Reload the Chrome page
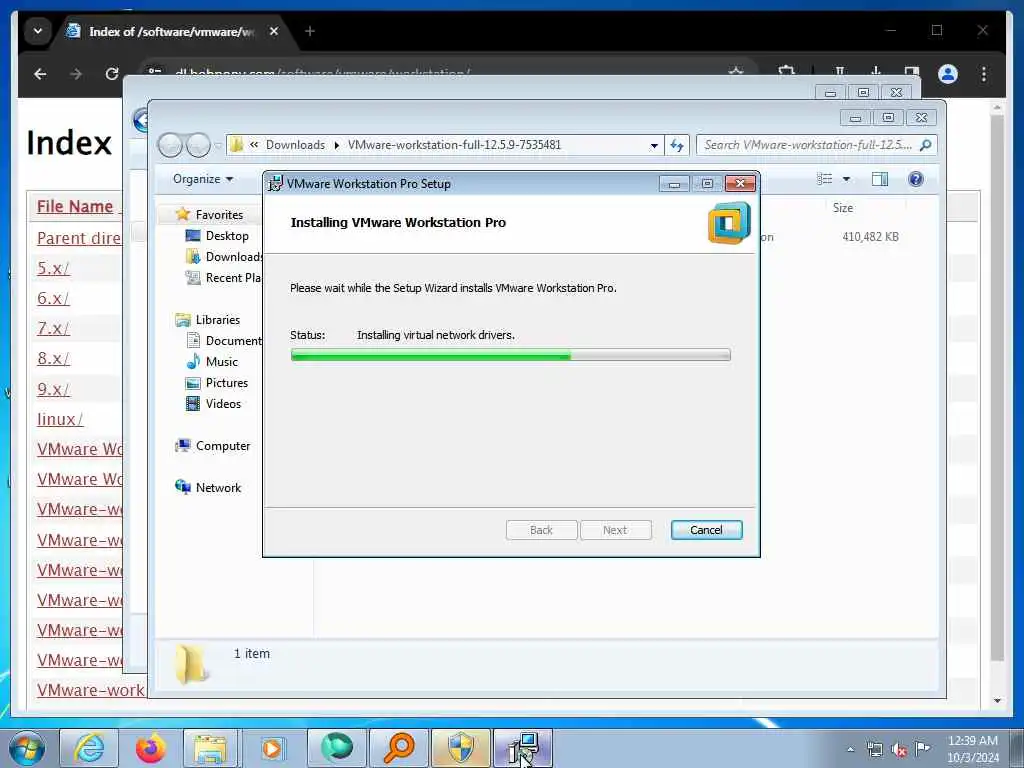The height and width of the screenshot is (768, 1024). (112, 74)
